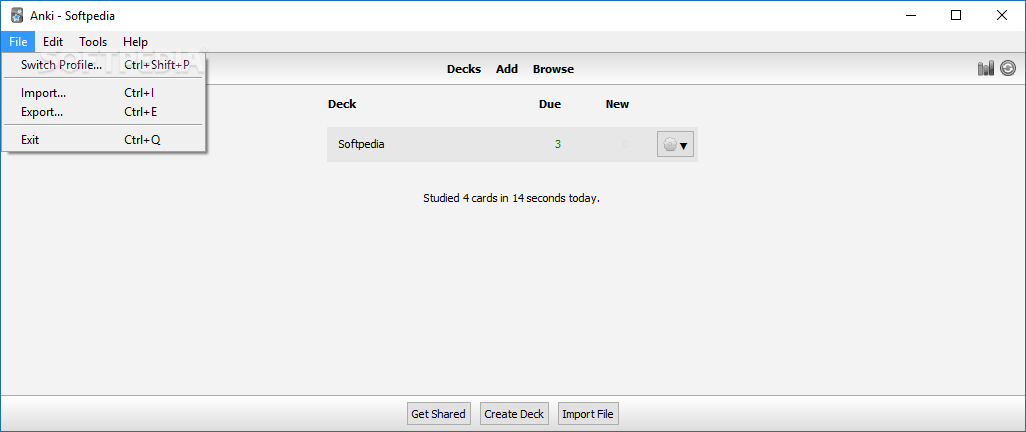1026x432 pixels.
Task: Click the sync circular arrows icon
Action: coord(1008,68)
